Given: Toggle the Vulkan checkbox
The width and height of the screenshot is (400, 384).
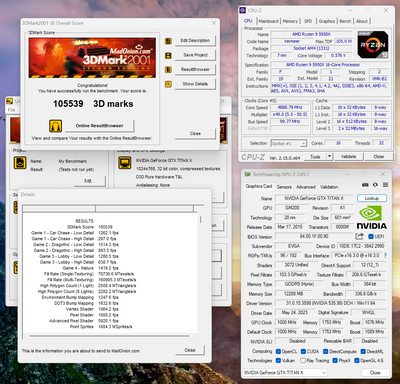Looking at the screenshot, I should coord(278,360).
